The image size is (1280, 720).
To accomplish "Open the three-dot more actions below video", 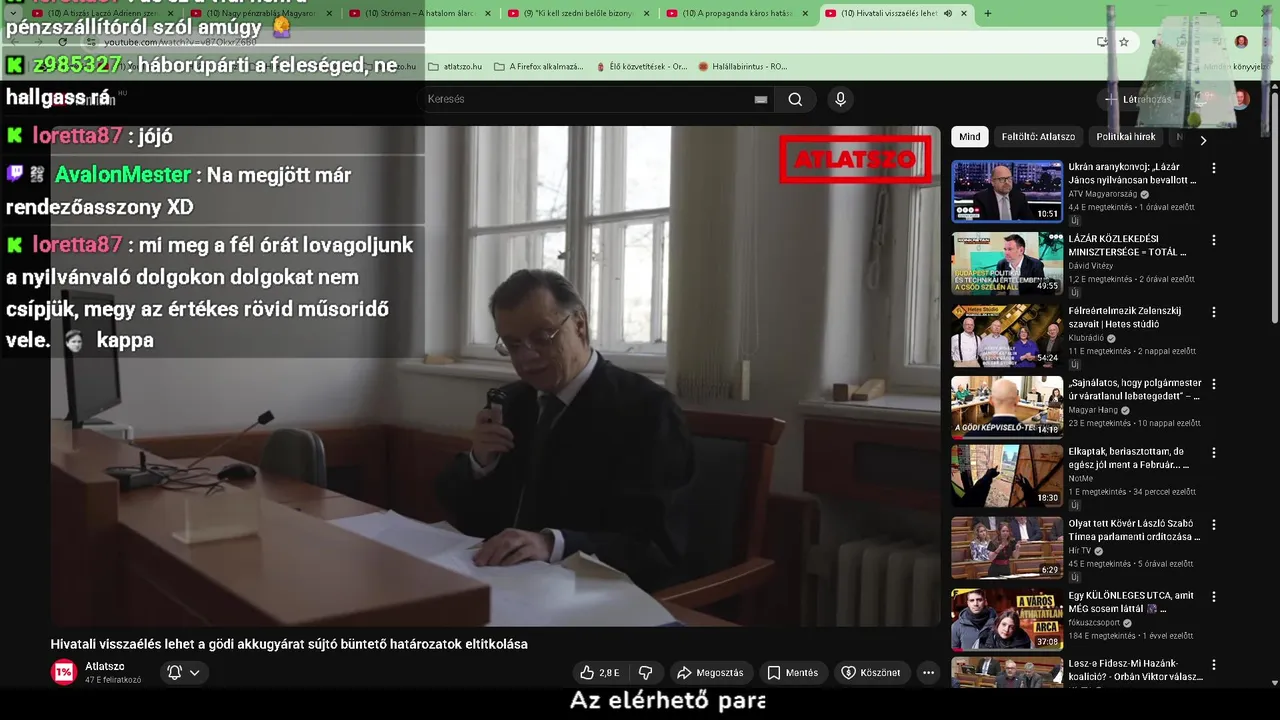I will click(x=928, y=673).
